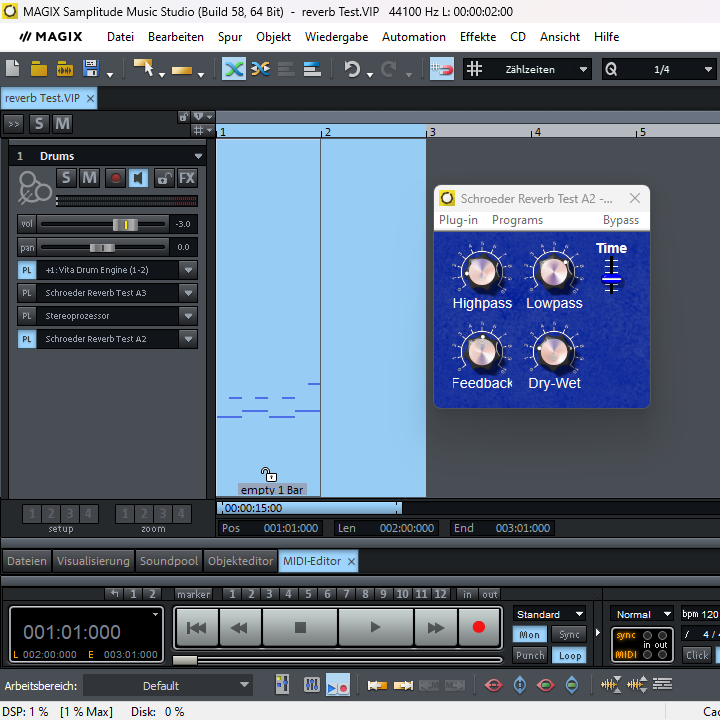Click the waveform zoom out icon
The image size is (720, 720).
pyautogui.click(x=611, y=685)
